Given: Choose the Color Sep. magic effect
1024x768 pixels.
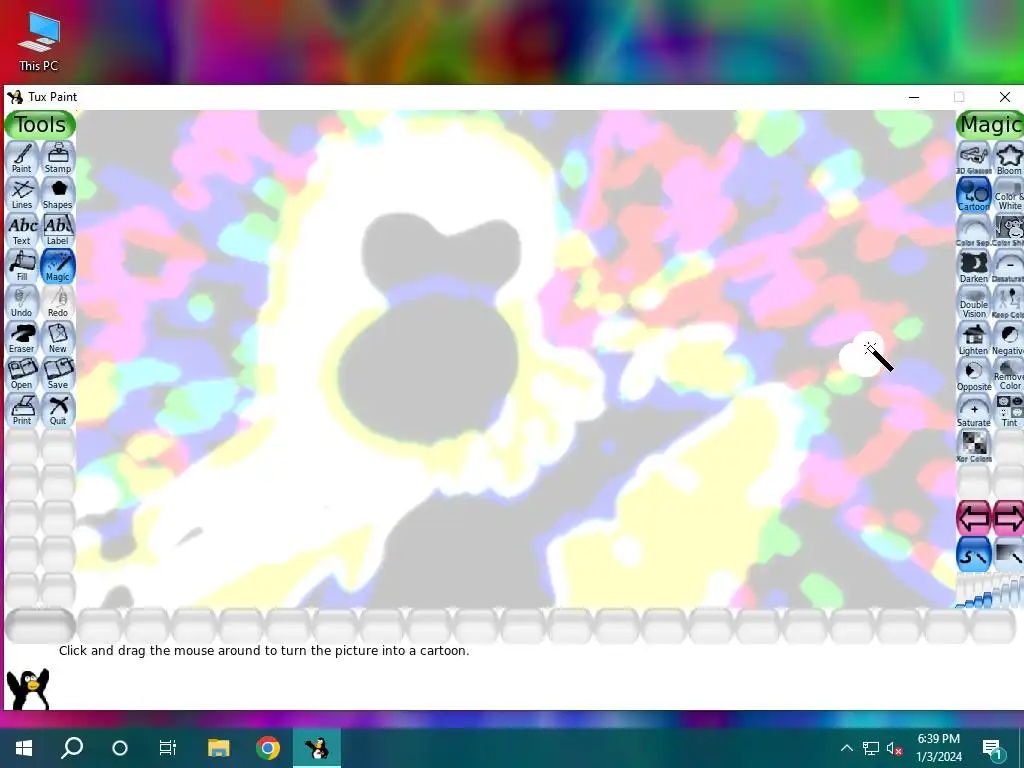Looking at the screenshot, I should point(974,231).
